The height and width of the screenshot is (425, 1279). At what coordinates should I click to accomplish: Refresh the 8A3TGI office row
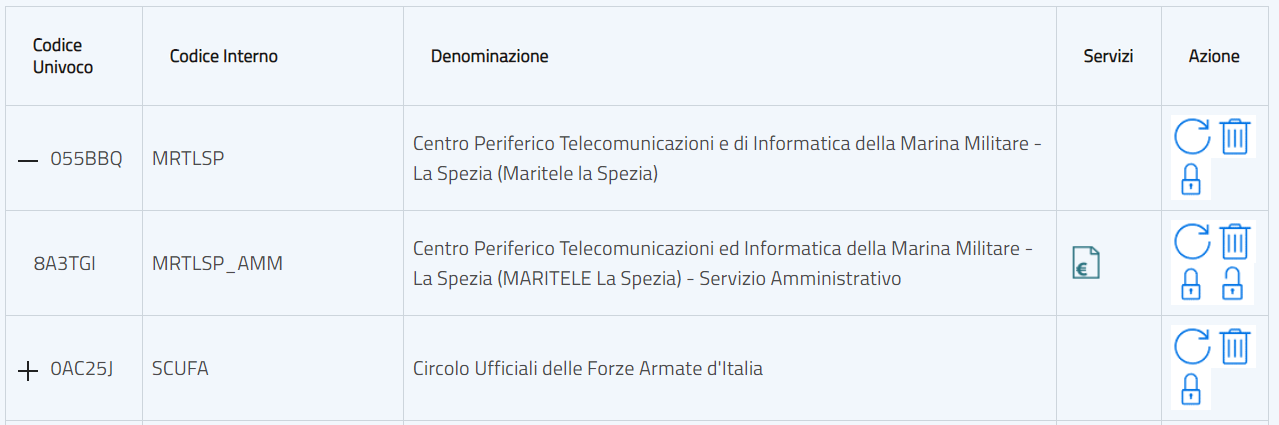click(1191, 242)
